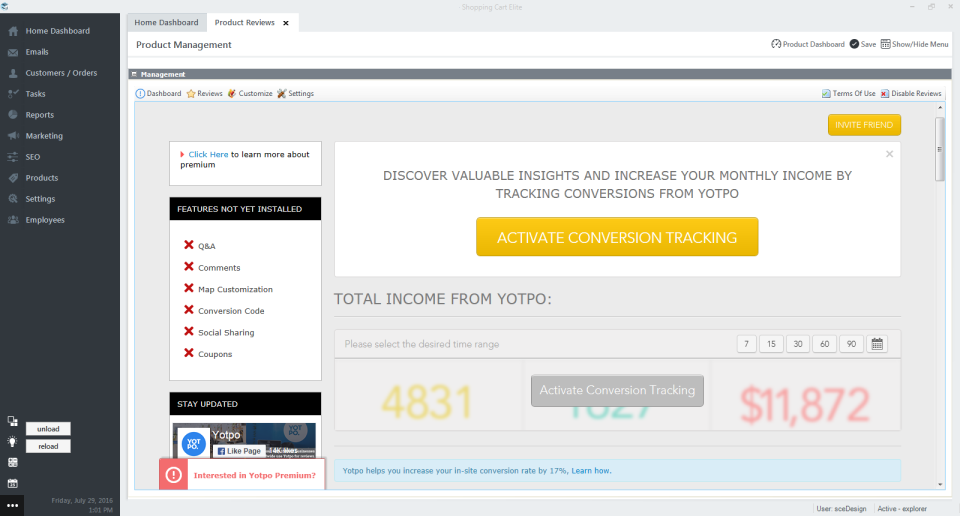Open the reviews Dashboard toolbar item
Image resolution: width=960 pixels, height=516 pixels.
pyautogui.click(x=158, y=94)
